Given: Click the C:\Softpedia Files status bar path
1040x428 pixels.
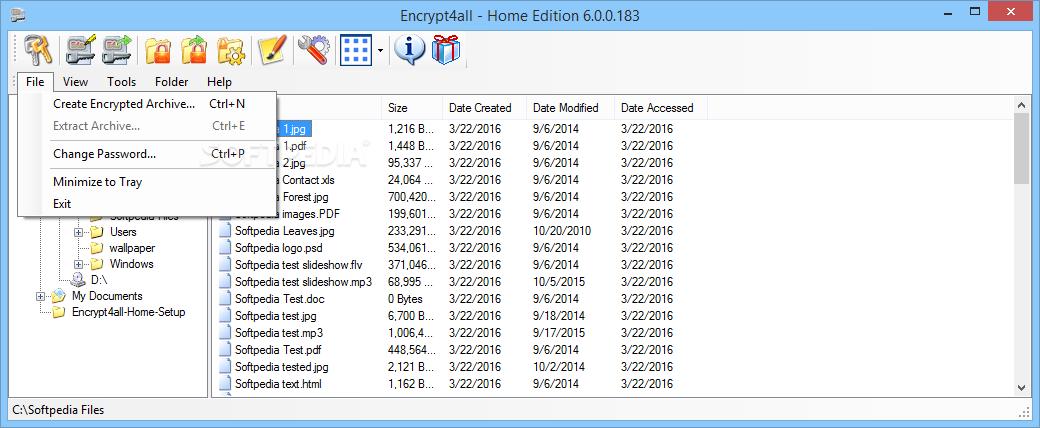Looking at the screenshot, I should (x=58, y=410).
